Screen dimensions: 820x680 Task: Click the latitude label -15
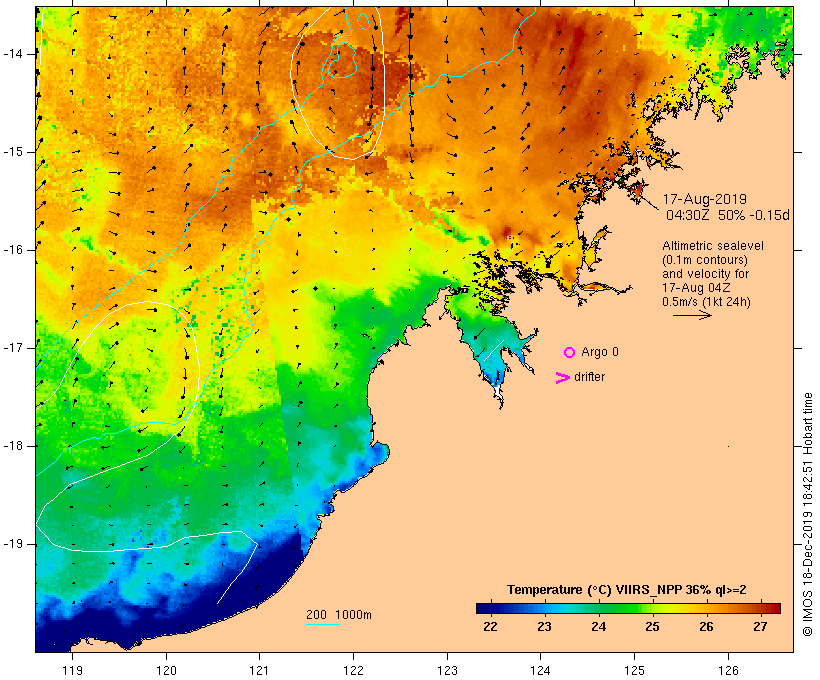[x=13, y=152]
